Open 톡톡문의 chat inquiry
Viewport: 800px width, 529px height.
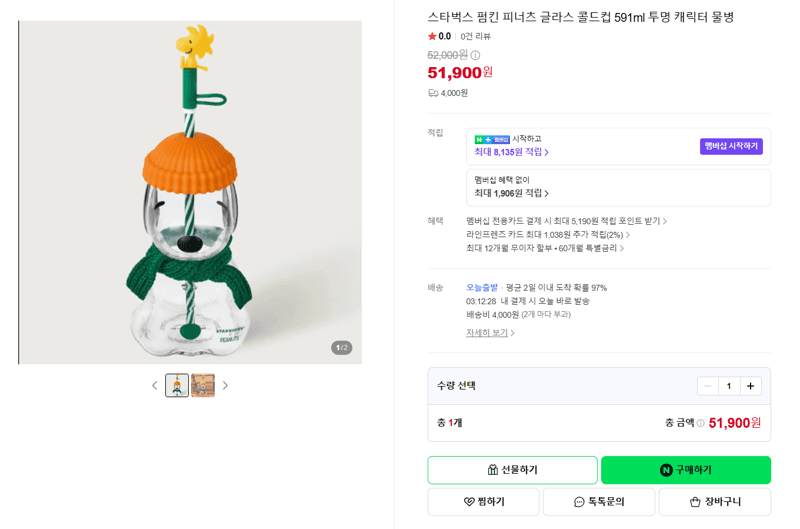pos(599,502)
